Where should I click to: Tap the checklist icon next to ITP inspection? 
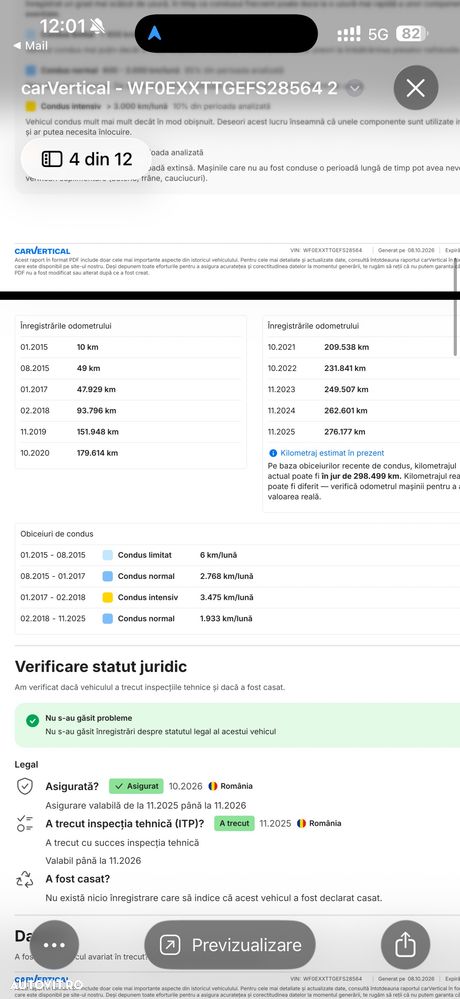pyautogui.click(x=24, y=823)
